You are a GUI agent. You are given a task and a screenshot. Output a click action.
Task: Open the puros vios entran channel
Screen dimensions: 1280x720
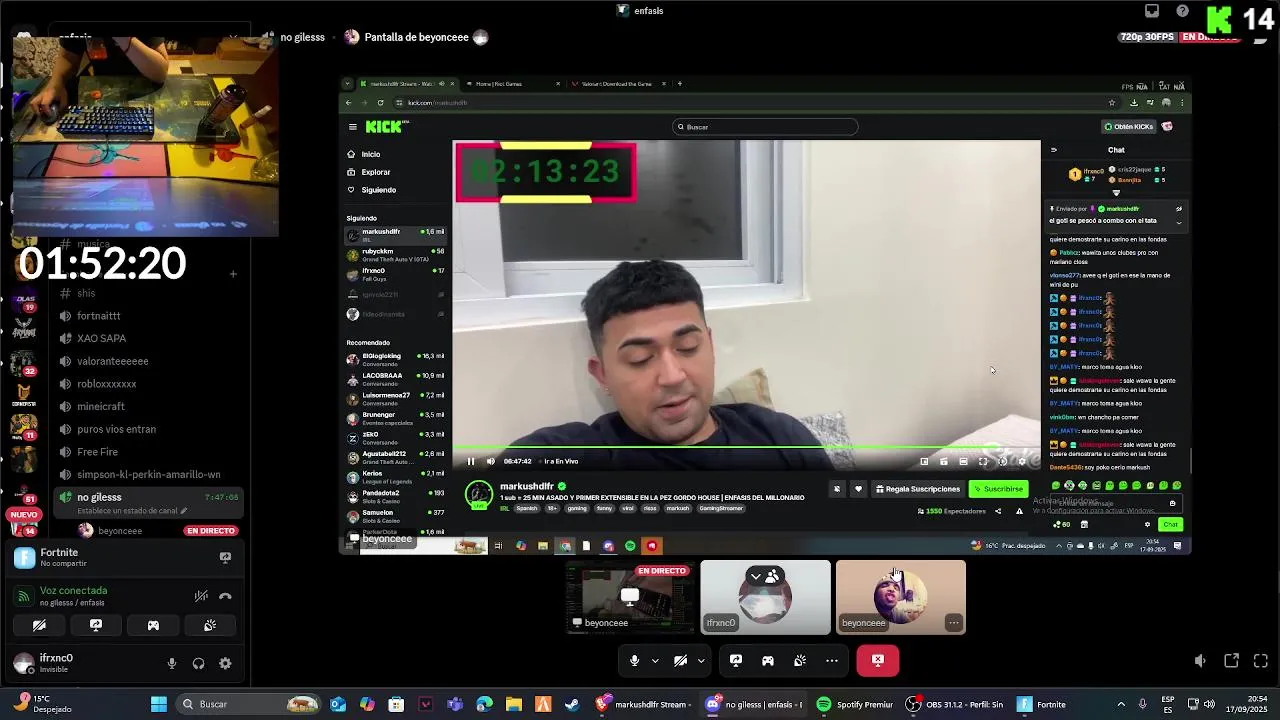coord(116,429)
